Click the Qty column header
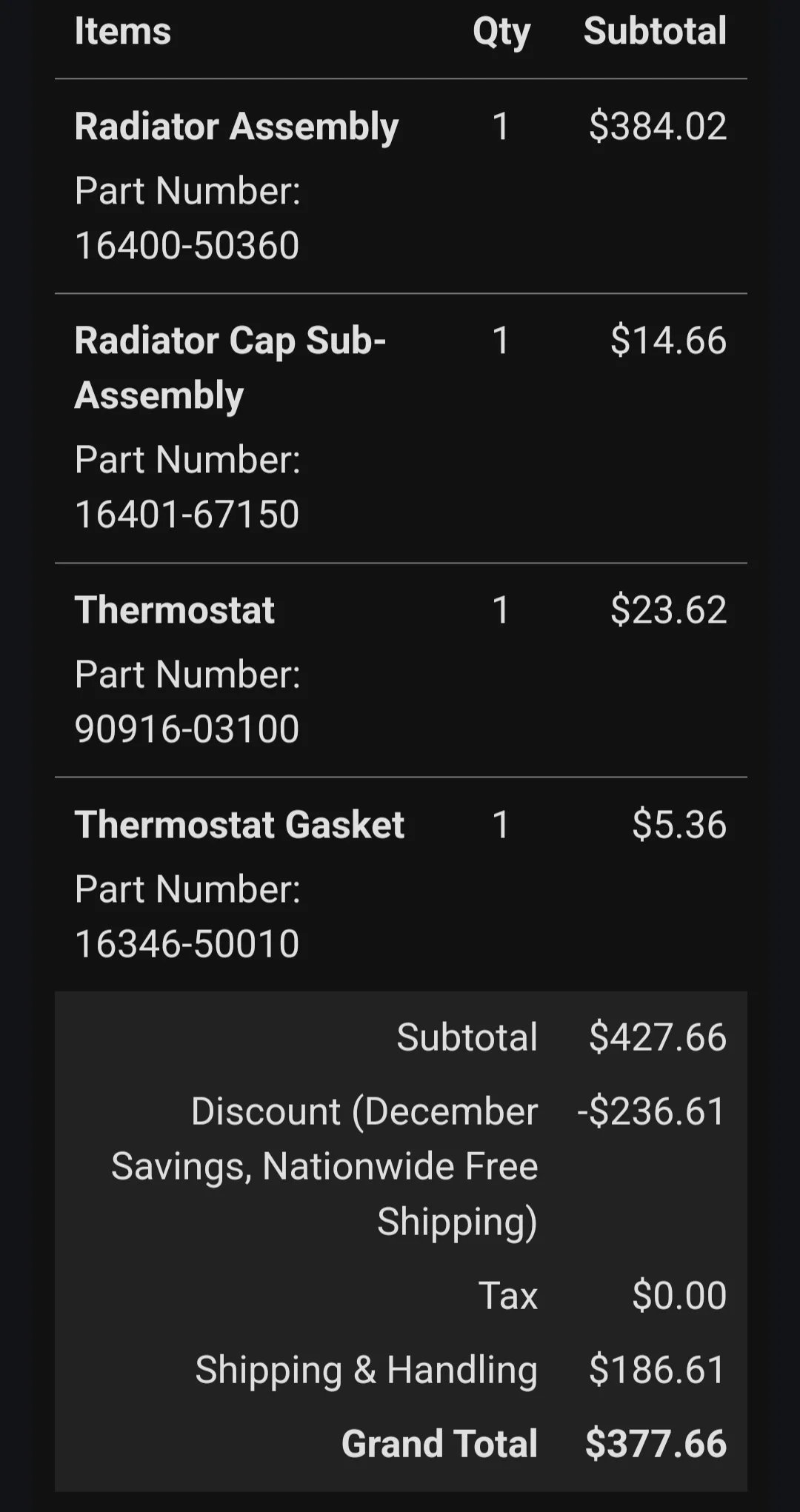Viewport: 800px width, 1512px height. (501, 33)
